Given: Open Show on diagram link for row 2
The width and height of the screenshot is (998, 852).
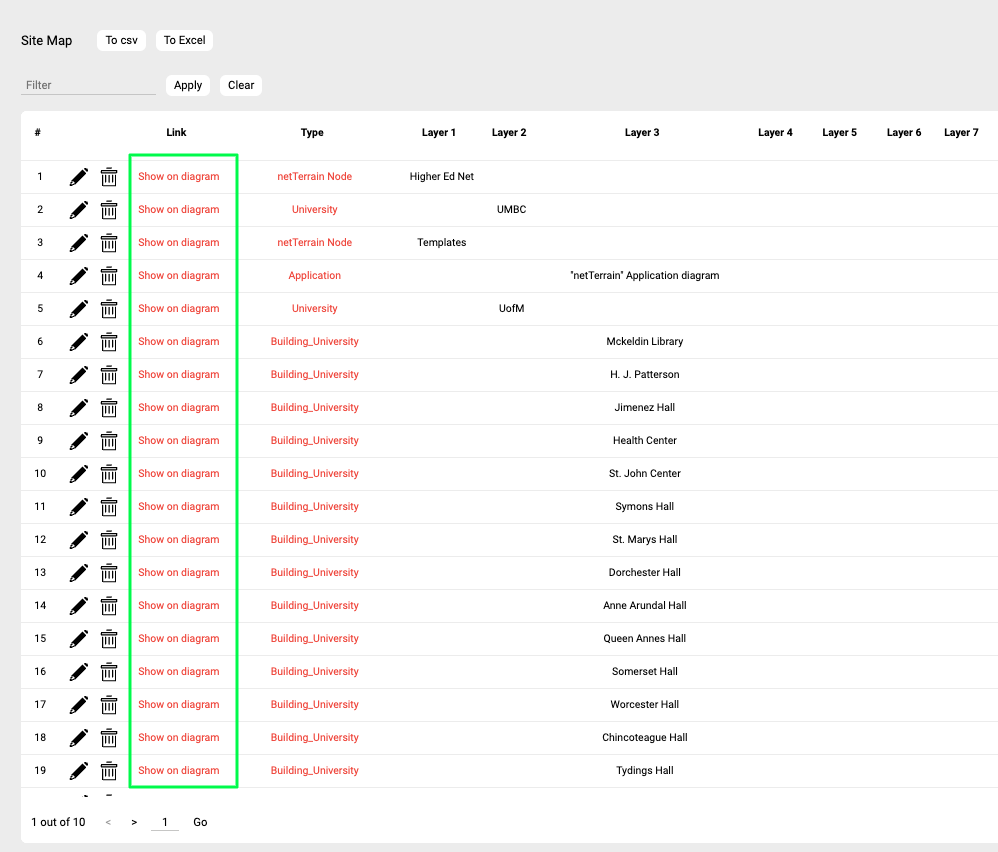Looking at the screenshot, I should point(179,210).
